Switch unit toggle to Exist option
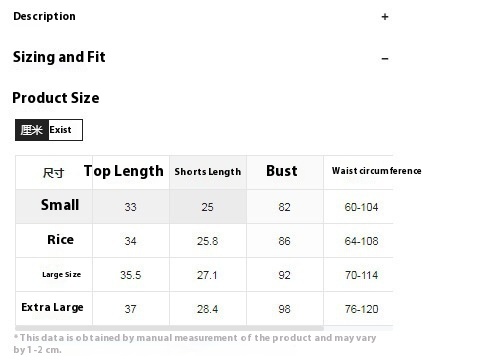 65,130
